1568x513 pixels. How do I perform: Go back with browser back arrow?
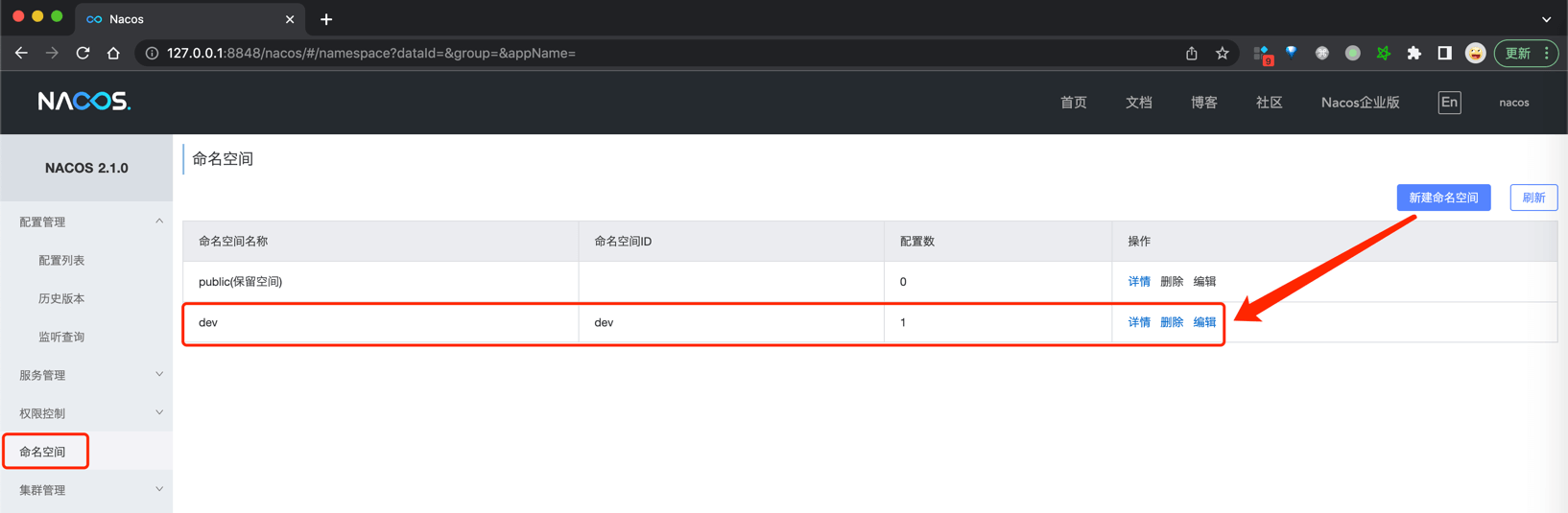tap(21, 54)
